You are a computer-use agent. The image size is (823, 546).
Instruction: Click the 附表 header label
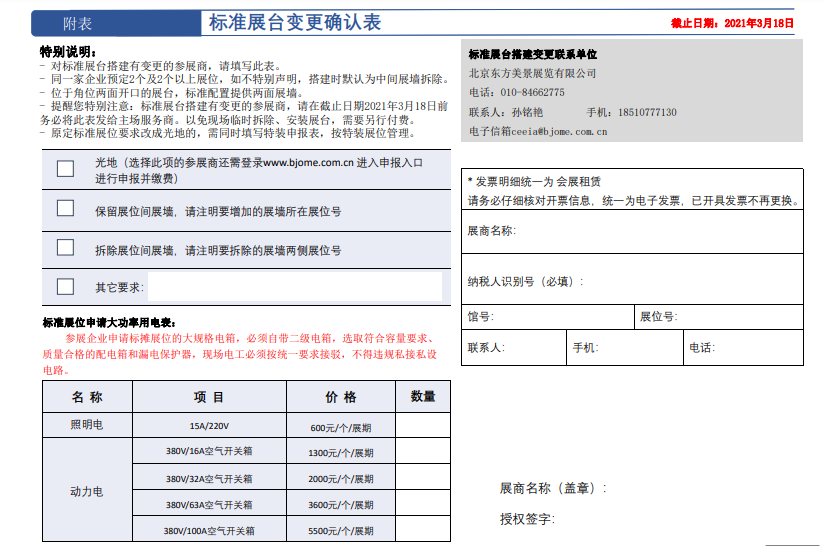[x=78, y=23]
